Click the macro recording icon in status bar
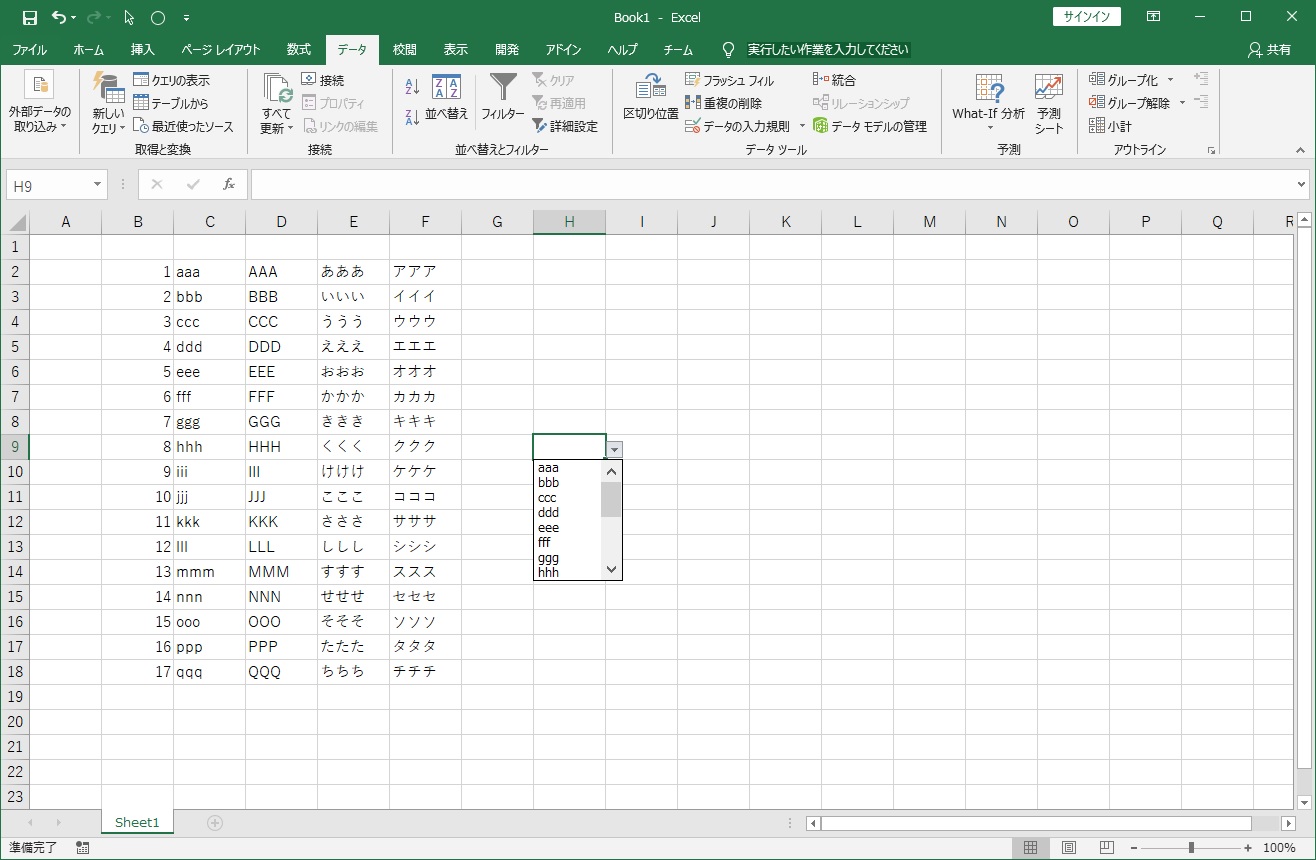 pos(83,848)
